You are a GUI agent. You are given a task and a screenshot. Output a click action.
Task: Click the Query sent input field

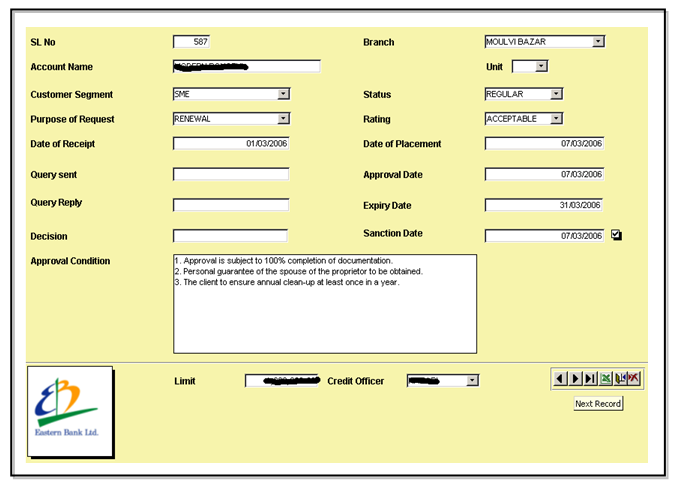pos(230,174)
